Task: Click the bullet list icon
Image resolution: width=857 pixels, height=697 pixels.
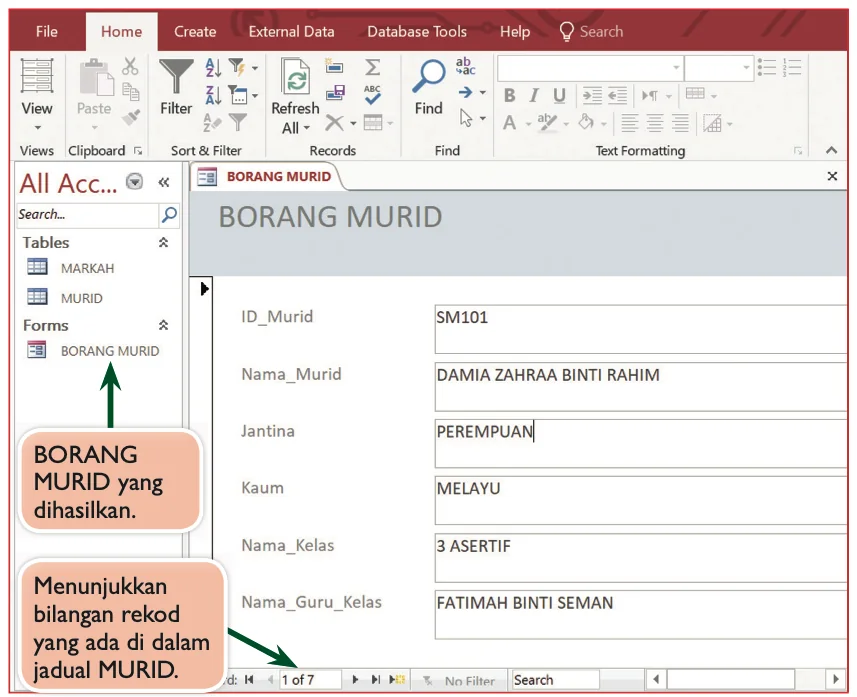Action: 766,67
